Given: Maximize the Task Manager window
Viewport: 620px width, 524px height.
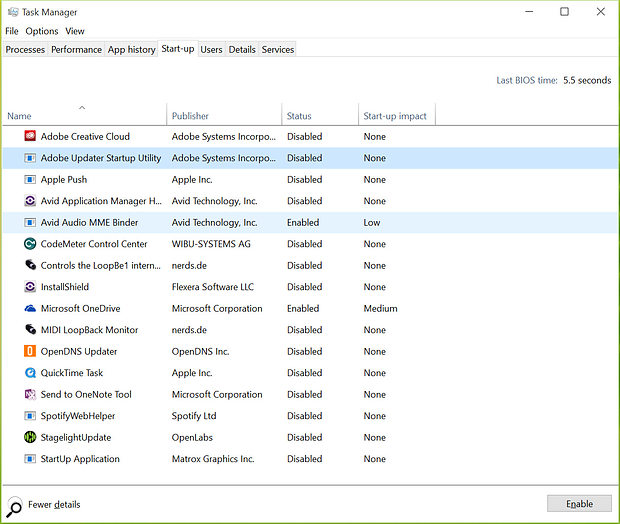Looking at the screenshot, I should click(x=564, y=12).
